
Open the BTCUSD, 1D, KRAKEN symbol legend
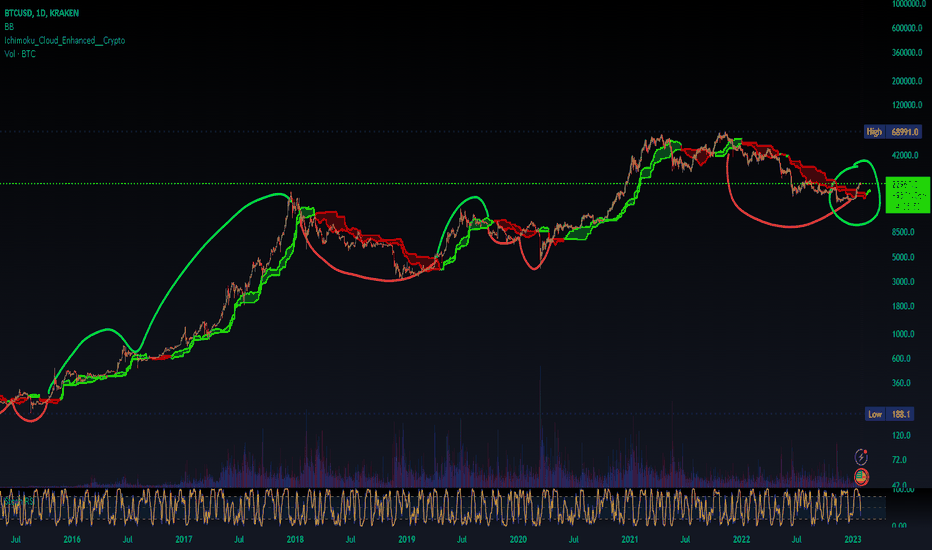[x=42, y=13]
